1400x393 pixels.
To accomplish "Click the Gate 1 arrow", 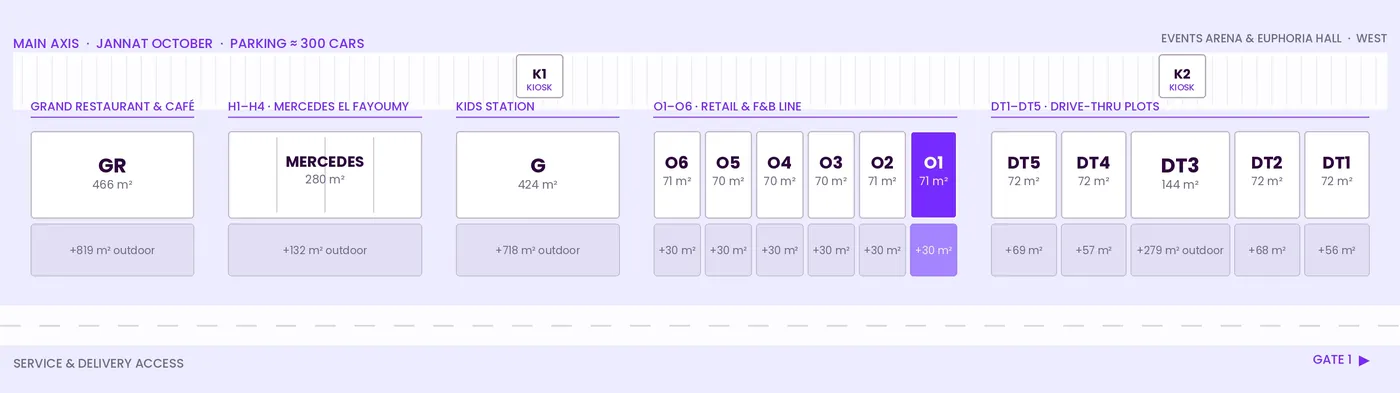I will 1364,361.
